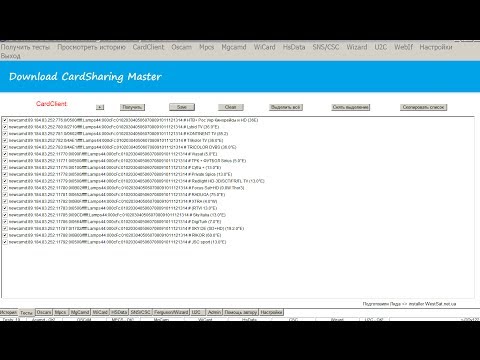Switch to the Ferguson/Wizard tab

(171, 312)
